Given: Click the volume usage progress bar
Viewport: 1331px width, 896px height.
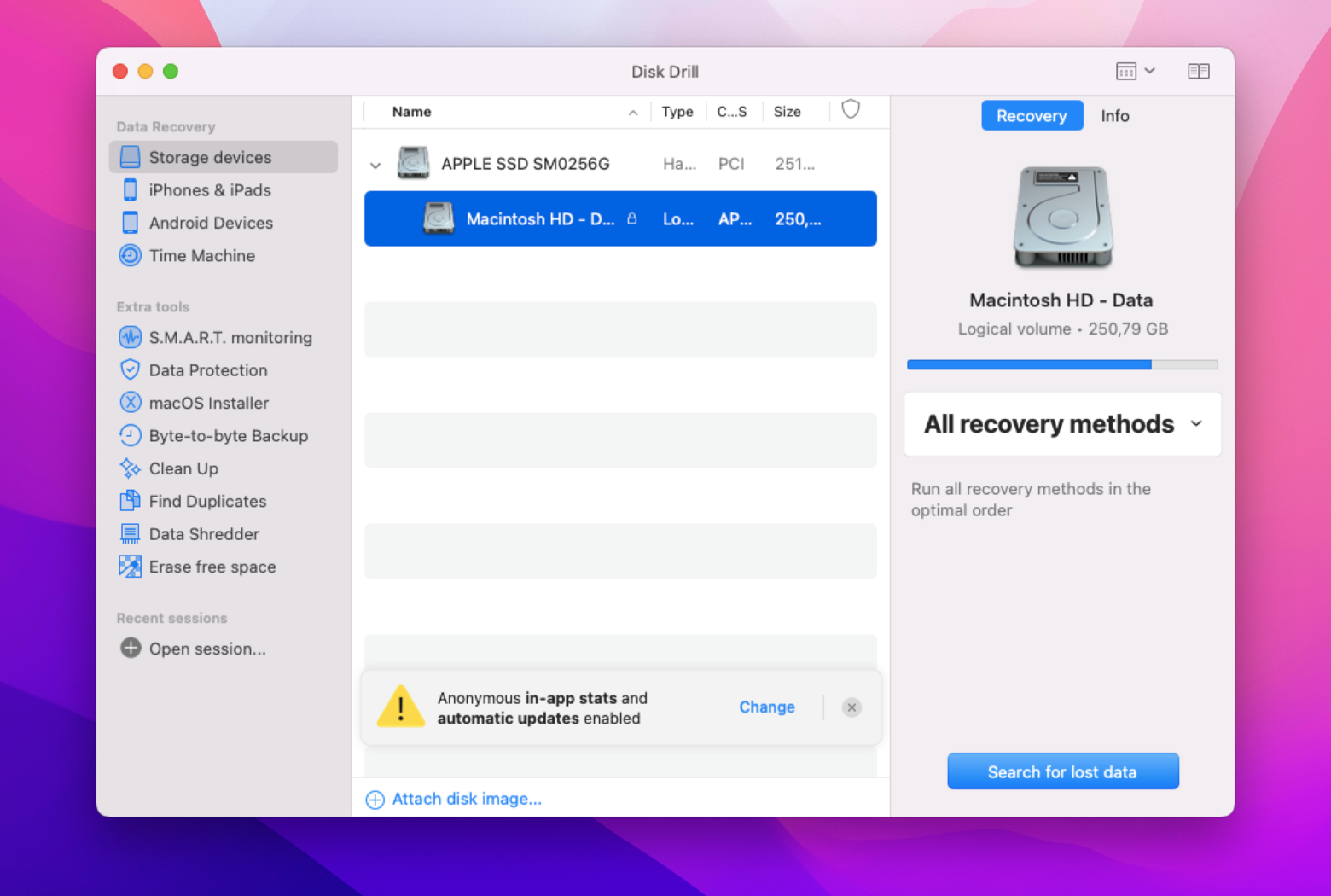Looking at the screenshot, I should pyautogui.click(x=1061, y=364).
